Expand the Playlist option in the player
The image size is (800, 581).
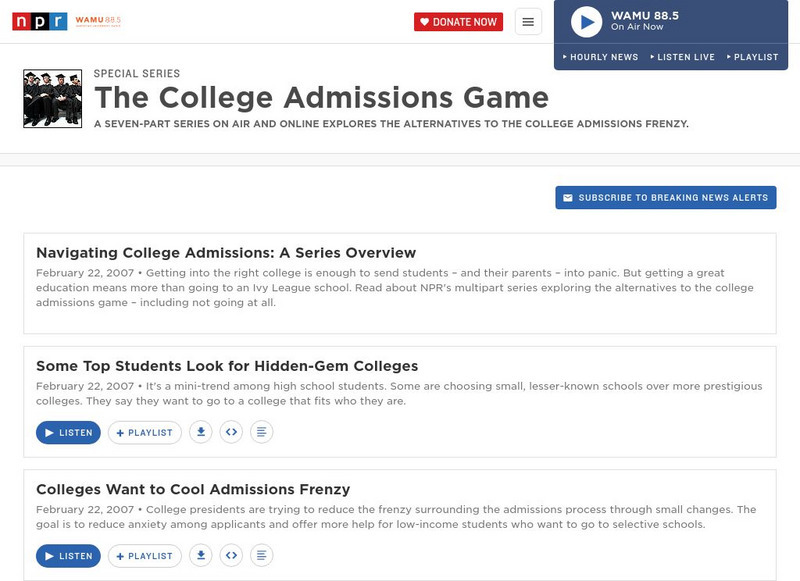(x=752, y=57)
